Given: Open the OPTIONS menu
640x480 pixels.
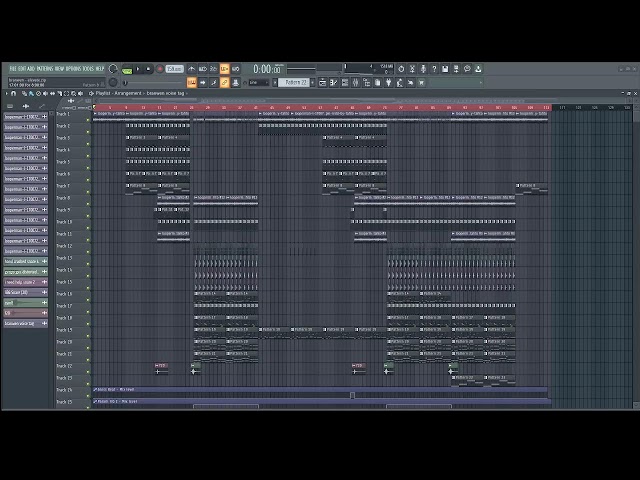Looking at the screenshot, I should [74, 69].
